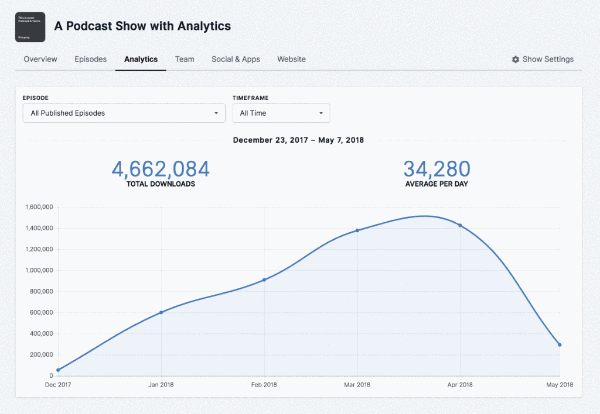Select the Jan 2018 chart data point
This screenshot has height=414, width=600.
click(161, 312)
